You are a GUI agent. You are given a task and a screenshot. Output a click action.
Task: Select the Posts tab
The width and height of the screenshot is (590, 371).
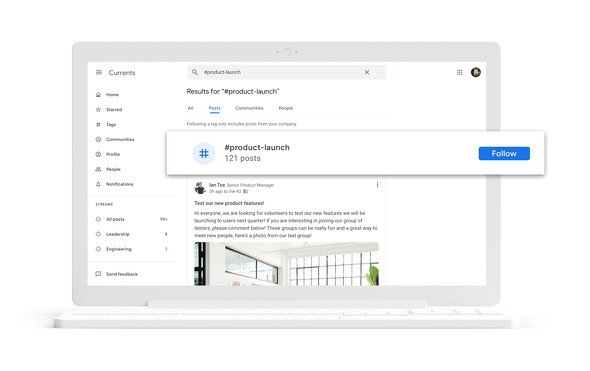pos(214,108)
